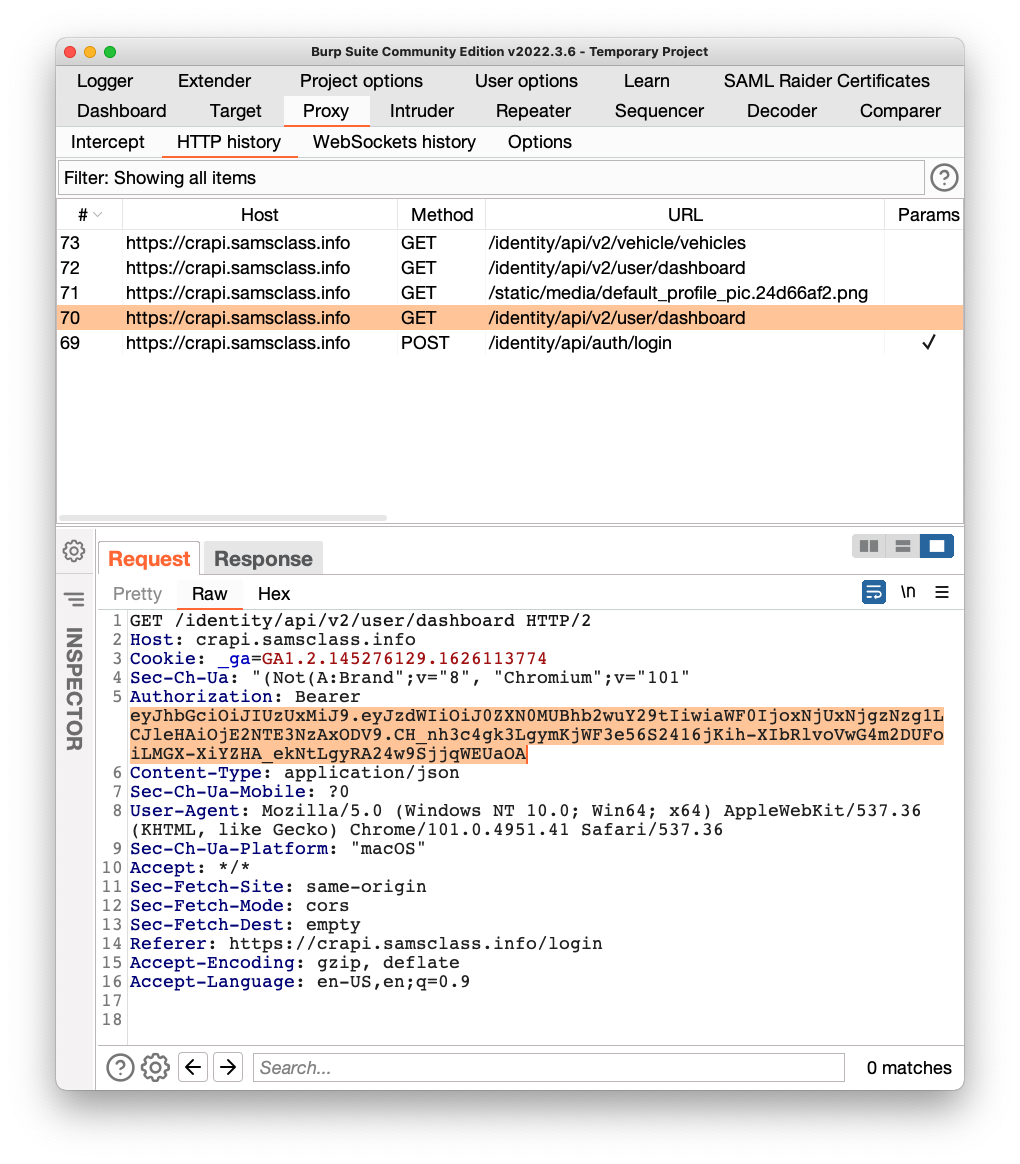Switch to the Response tab

point(263,558)
